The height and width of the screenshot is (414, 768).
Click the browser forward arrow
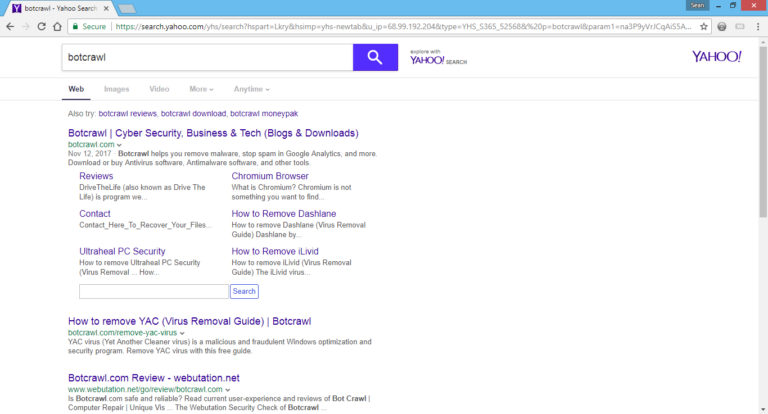(x=26, y=26)
